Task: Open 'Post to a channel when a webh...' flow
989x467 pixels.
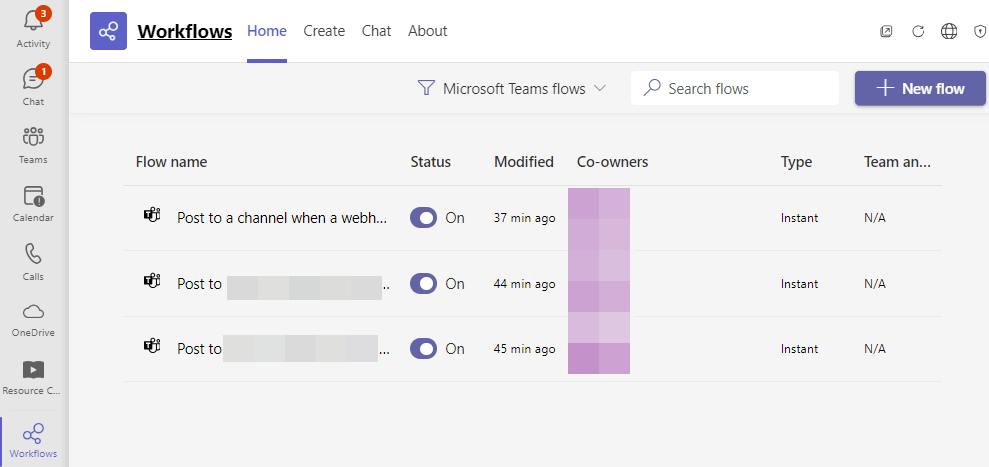Action: (283, 218)
